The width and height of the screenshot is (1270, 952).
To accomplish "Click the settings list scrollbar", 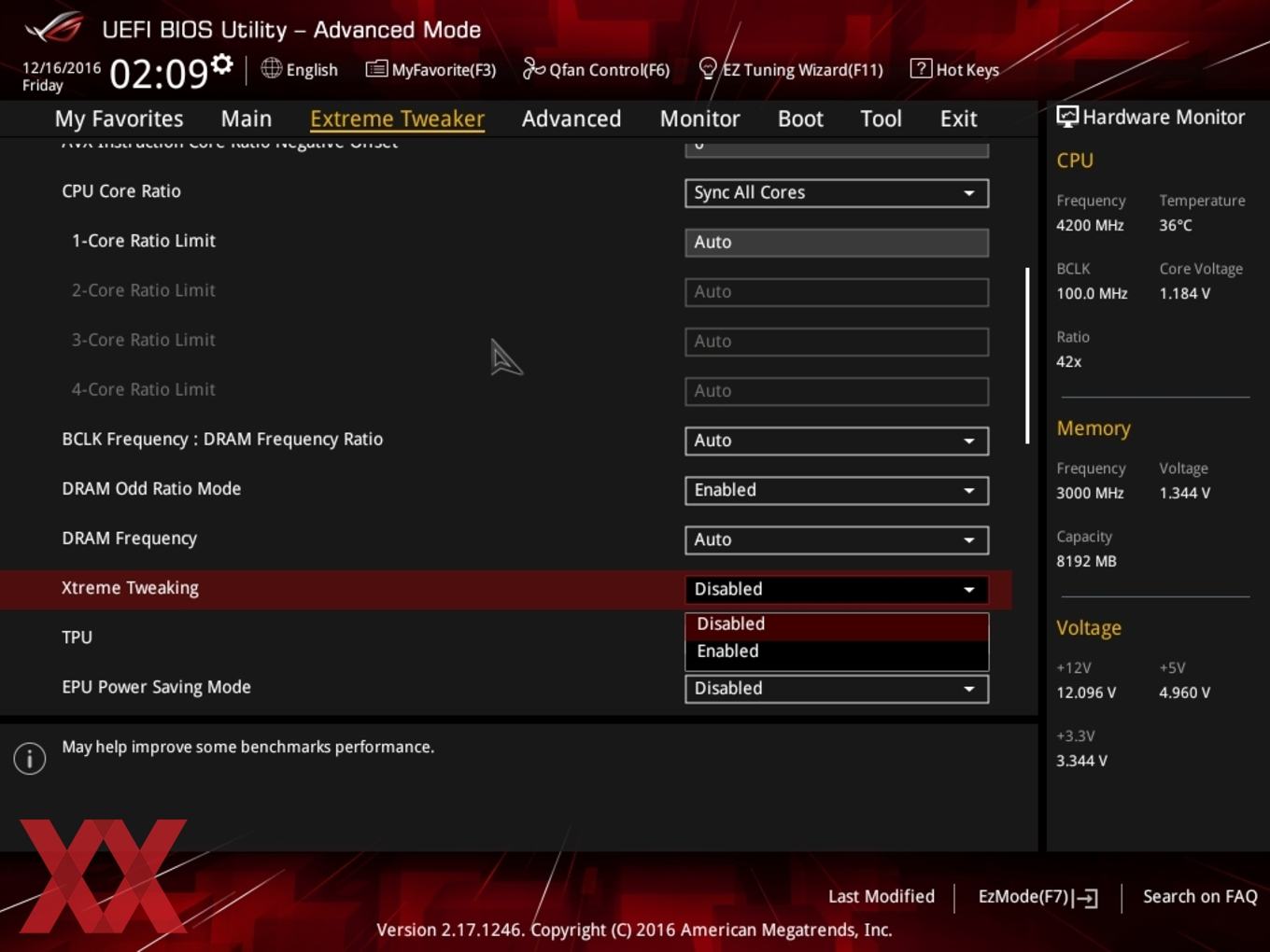I will point(1027,356).
